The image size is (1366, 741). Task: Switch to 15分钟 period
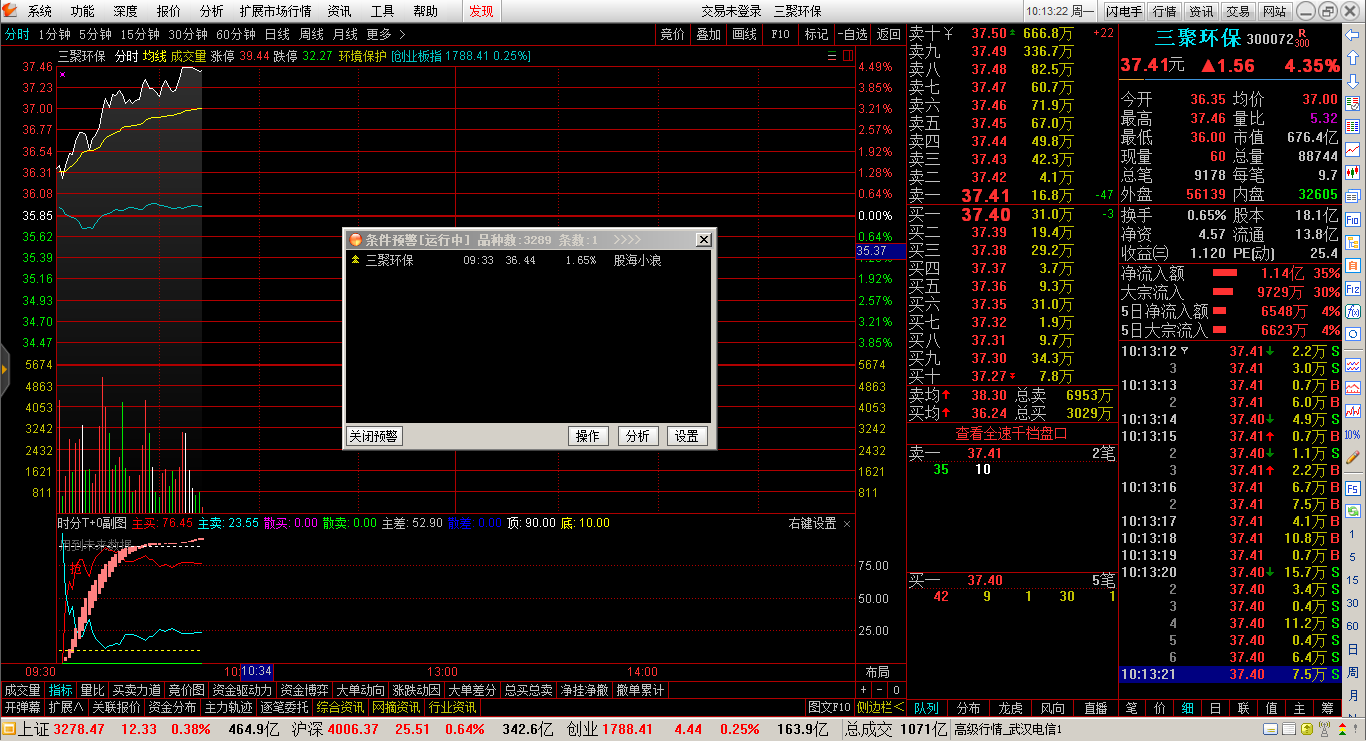[x=140, y=34]
